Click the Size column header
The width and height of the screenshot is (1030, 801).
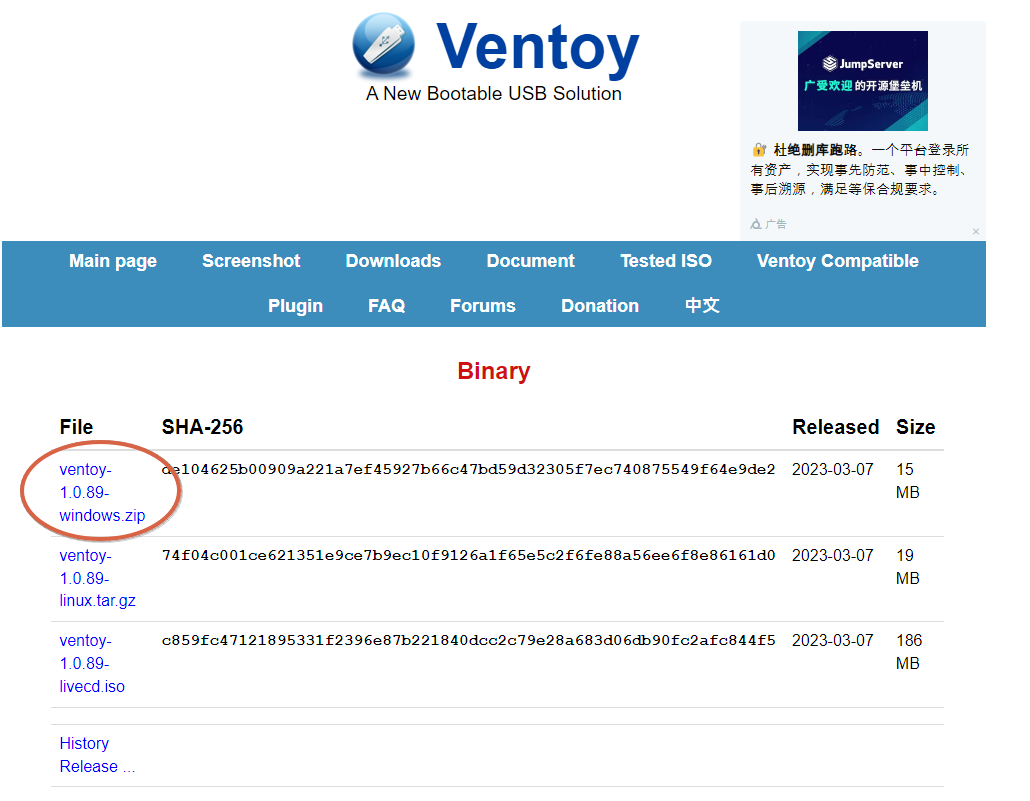coord(916,427)
